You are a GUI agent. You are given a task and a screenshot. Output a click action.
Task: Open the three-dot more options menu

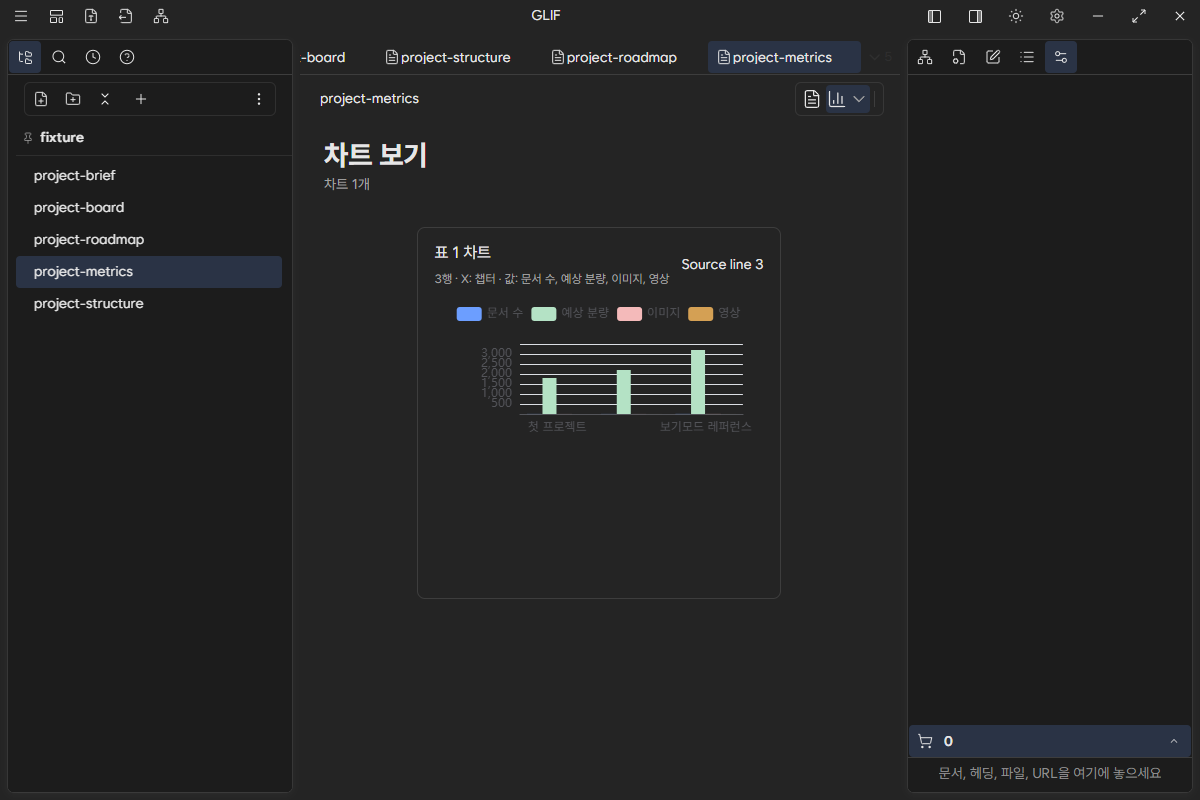(259, 99)
